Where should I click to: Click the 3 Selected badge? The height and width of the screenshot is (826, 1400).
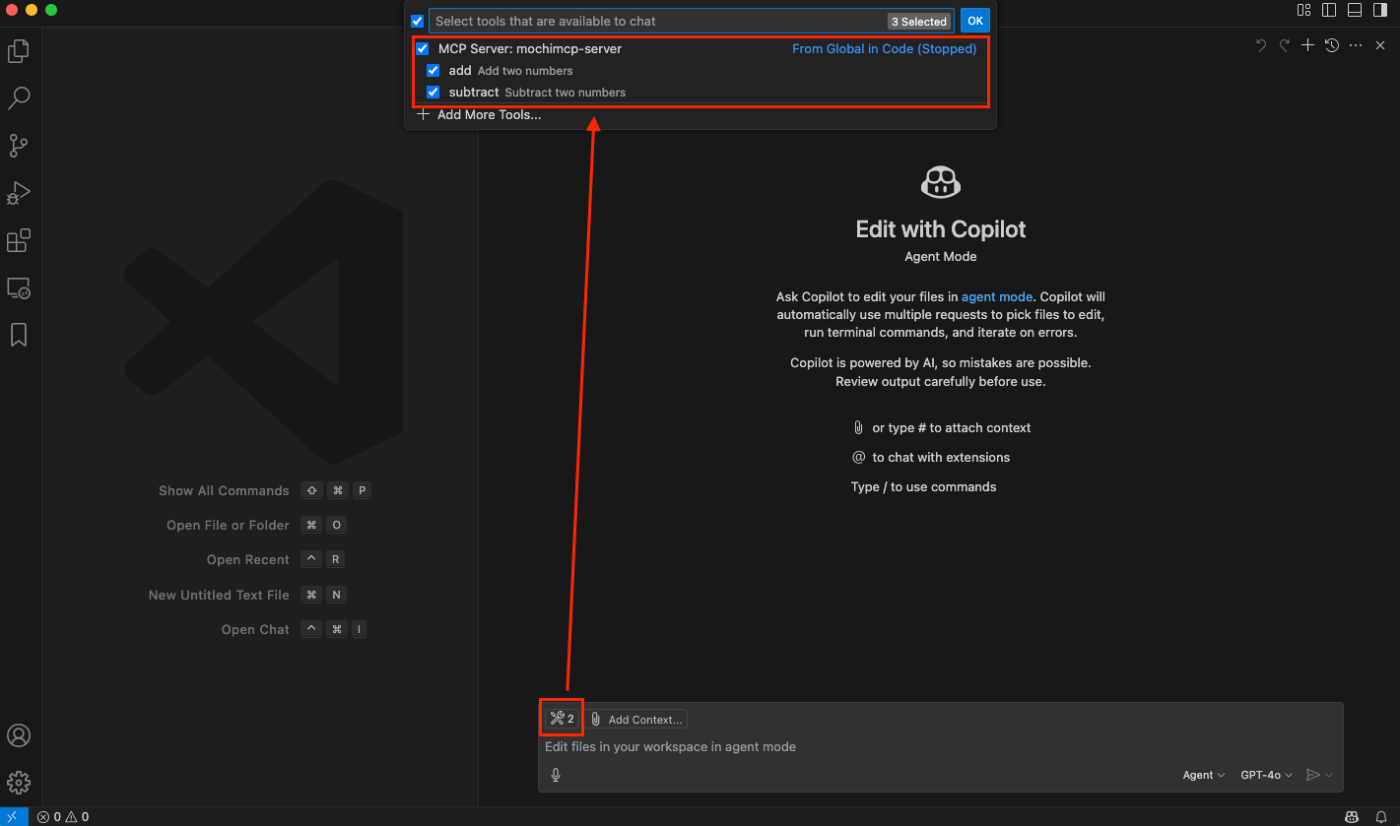point(918,22)
